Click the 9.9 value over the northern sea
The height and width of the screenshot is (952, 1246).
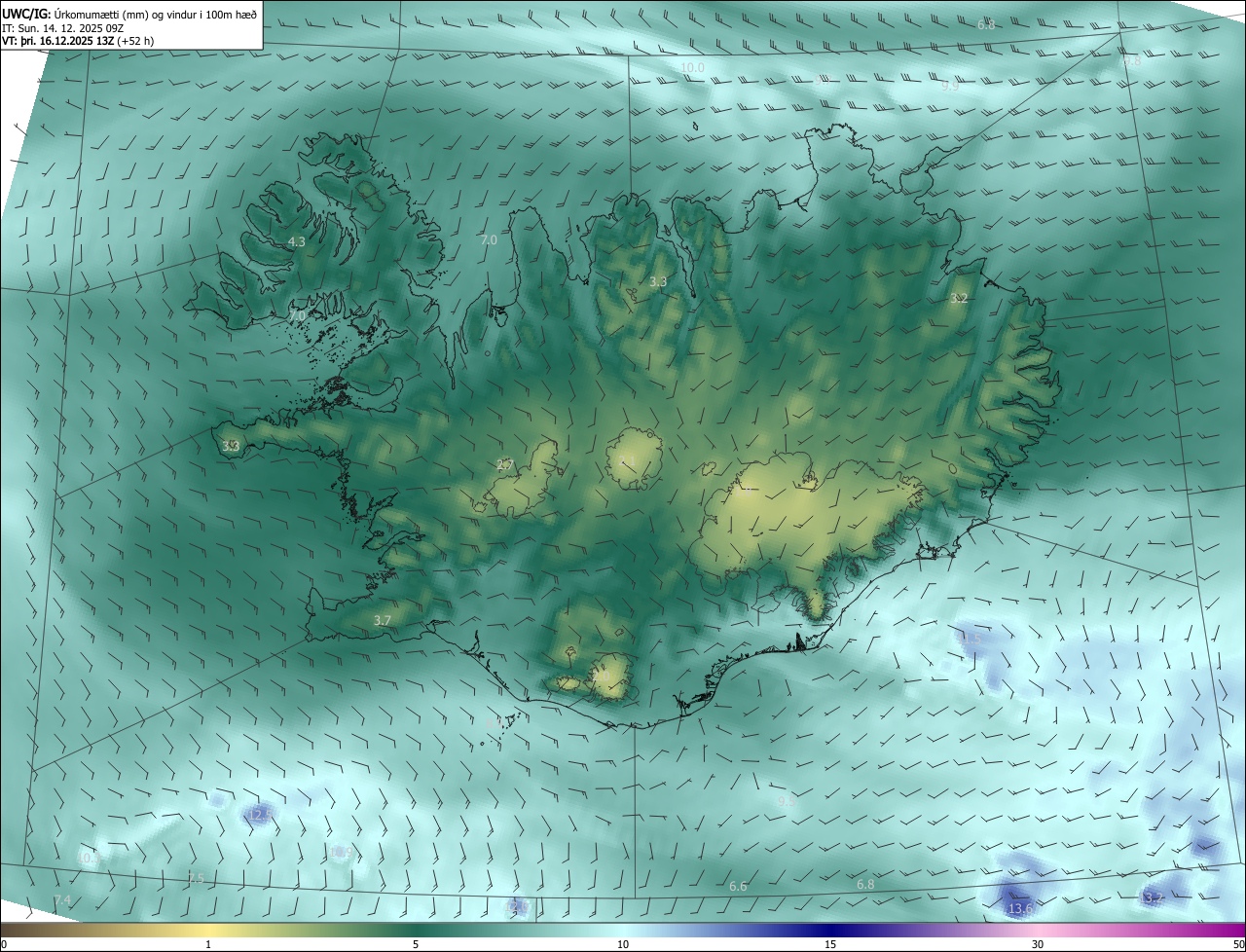(949, 86)
